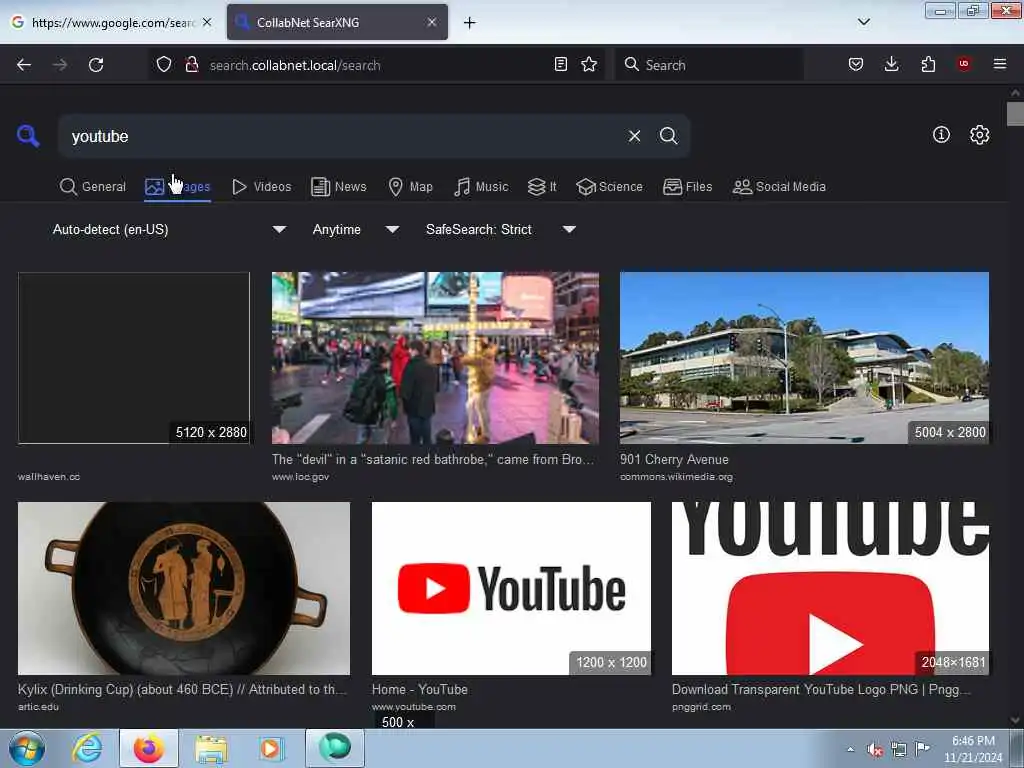Open the Firefox hamburger menu
This screenshot has height=768, width=1024.
coord(1000,64)
